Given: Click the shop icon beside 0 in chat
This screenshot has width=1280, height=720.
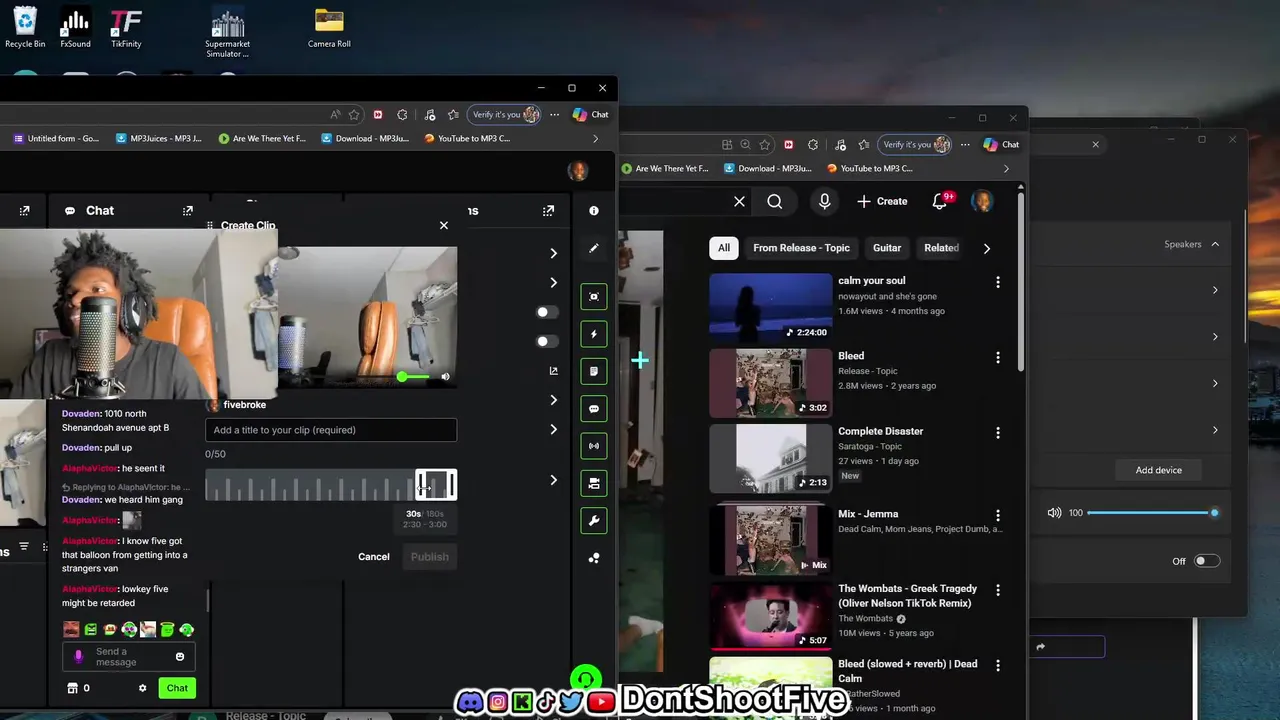Looking at the screenshot, I should (x=72, y=688).
